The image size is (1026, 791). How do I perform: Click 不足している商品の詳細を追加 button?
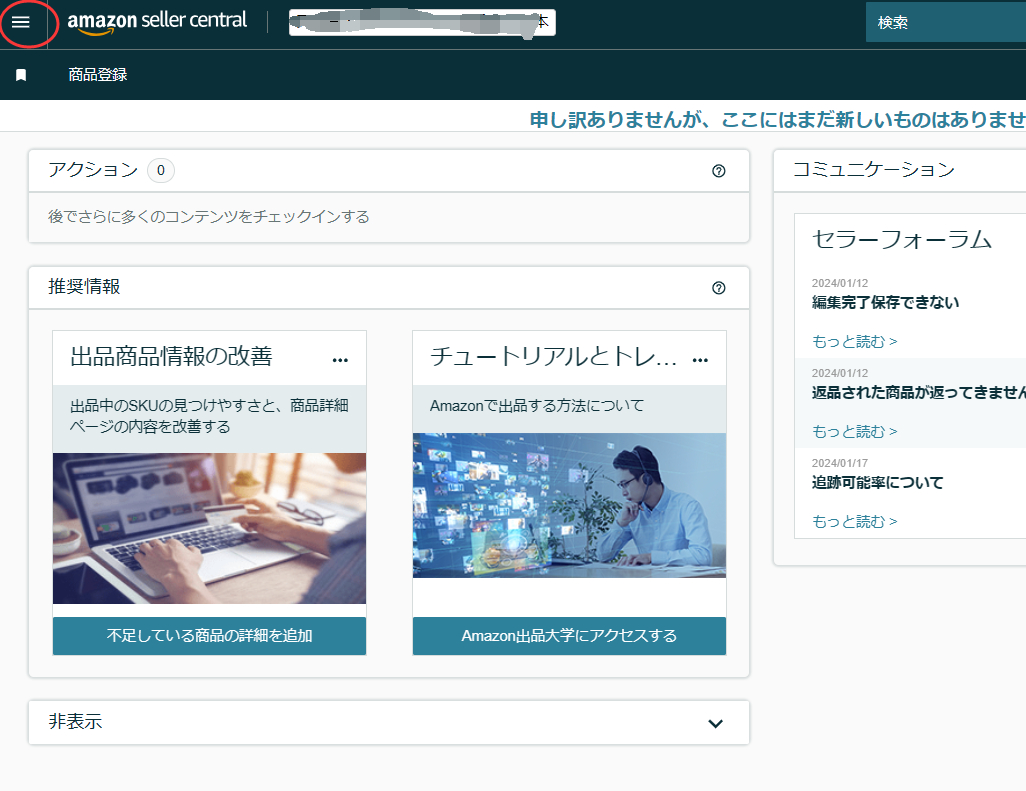click(x=209, y=635)
